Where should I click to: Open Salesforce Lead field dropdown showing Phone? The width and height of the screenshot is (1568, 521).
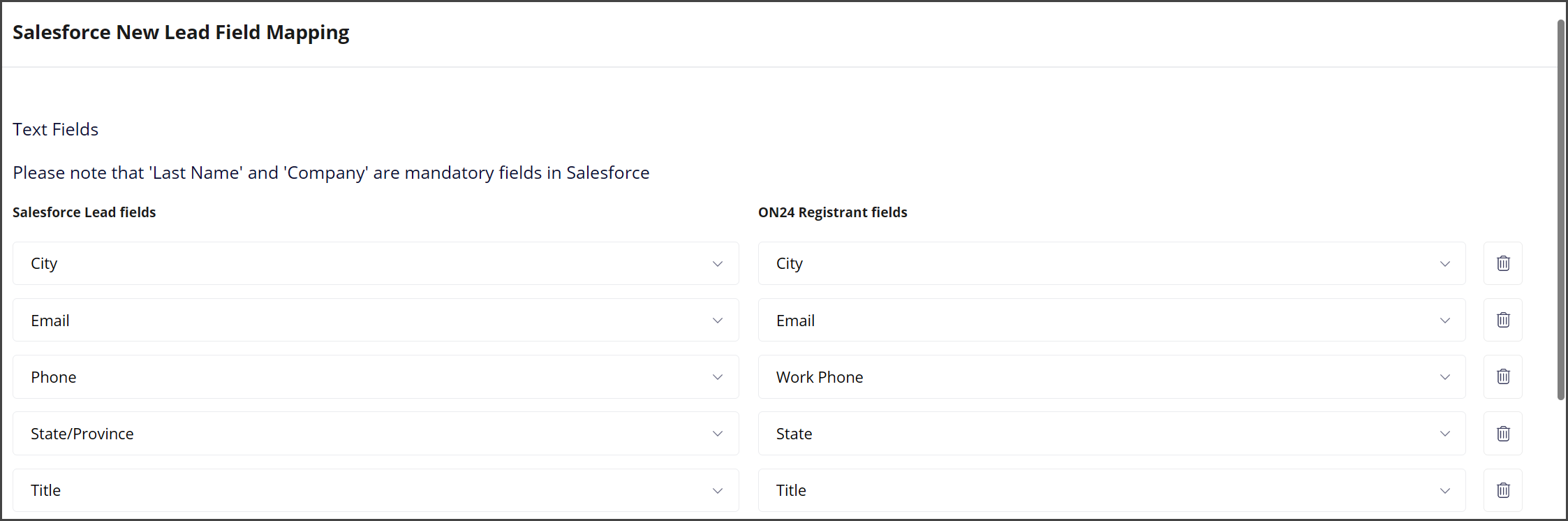pyautogui.click(x=376, y=376)
